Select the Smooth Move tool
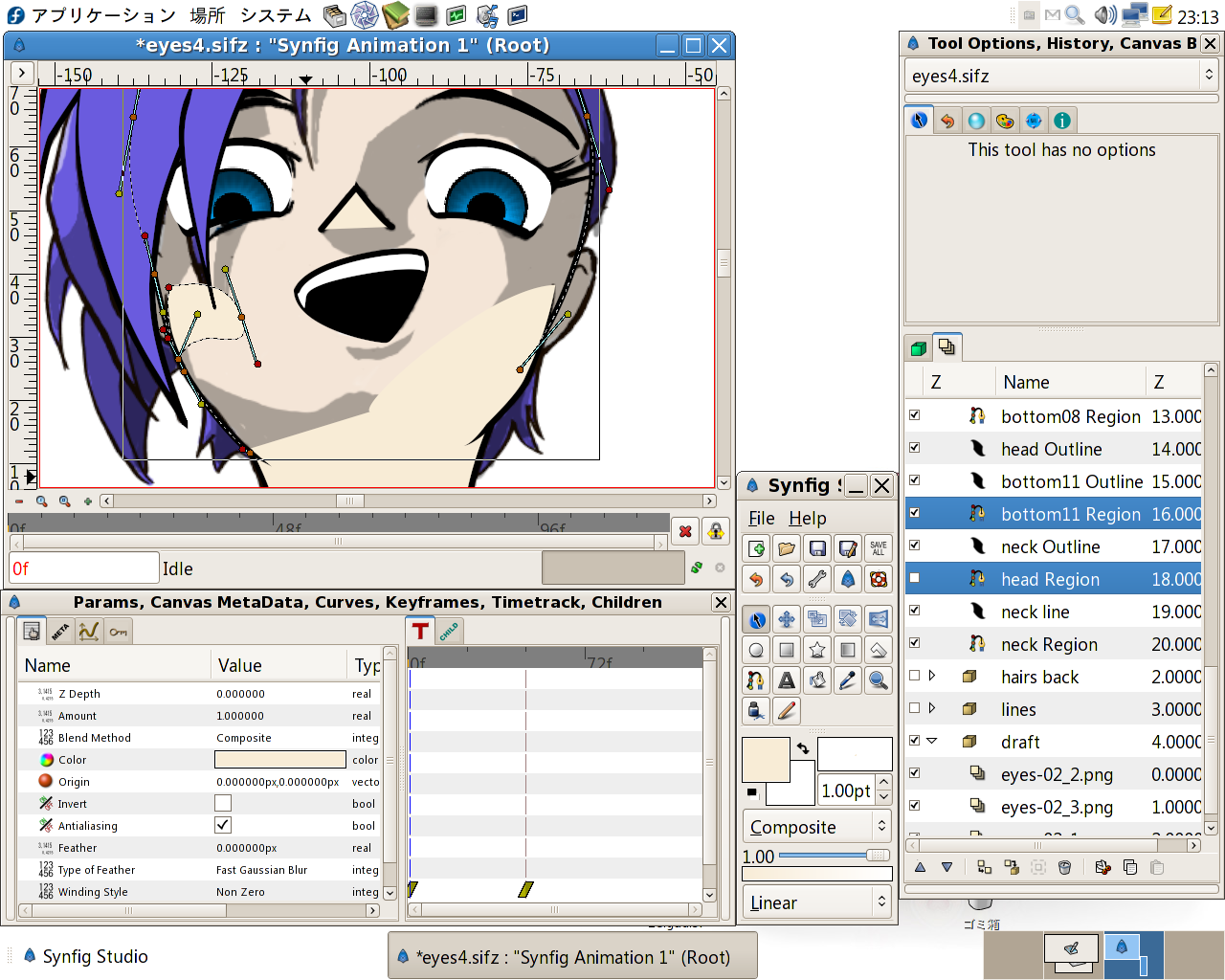Image resolution: width=1225 pixels, height=980 pixels. (787, 619)
